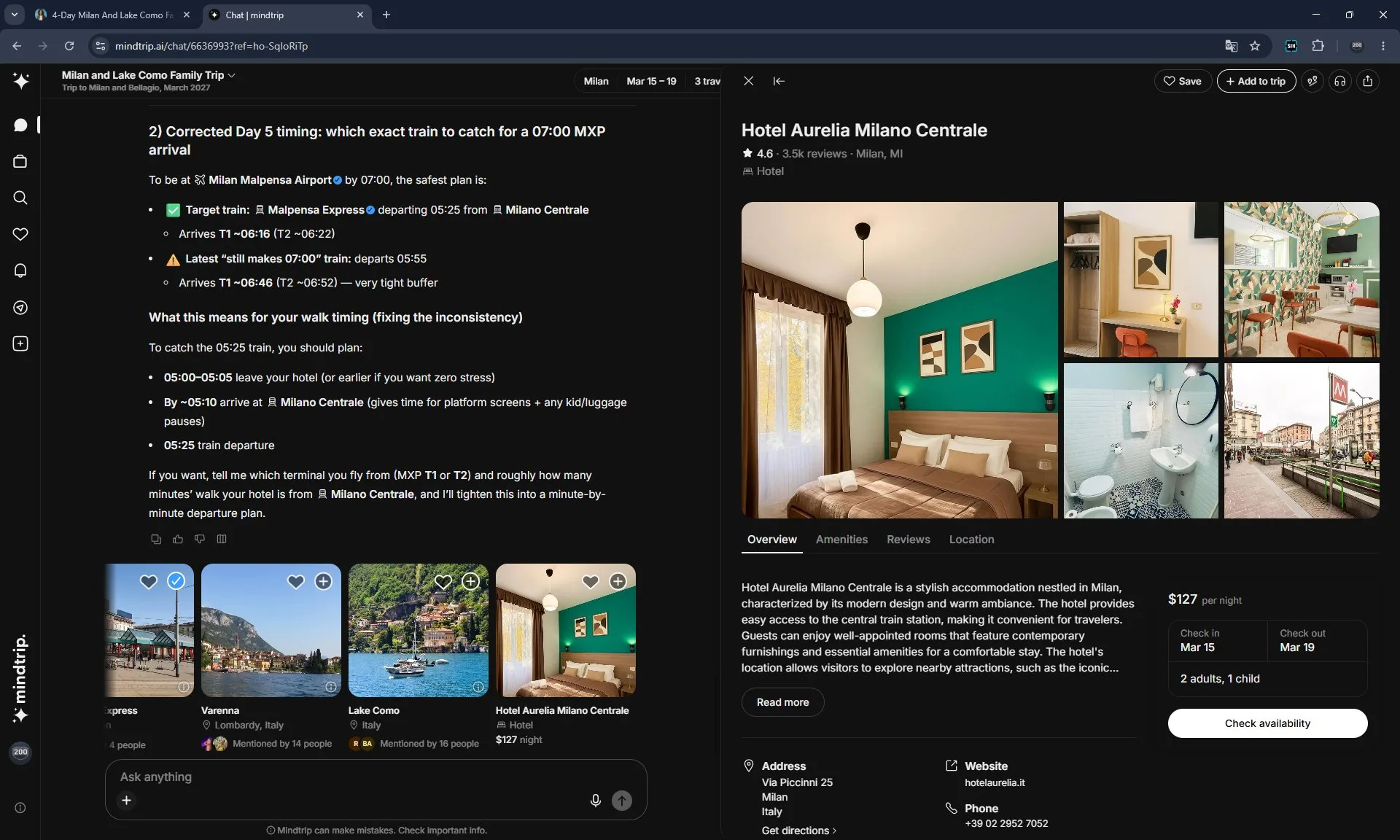The height and width of the screenshot is (840, 1400).
Task: Click Check availability button
Action: (1267, 723)
